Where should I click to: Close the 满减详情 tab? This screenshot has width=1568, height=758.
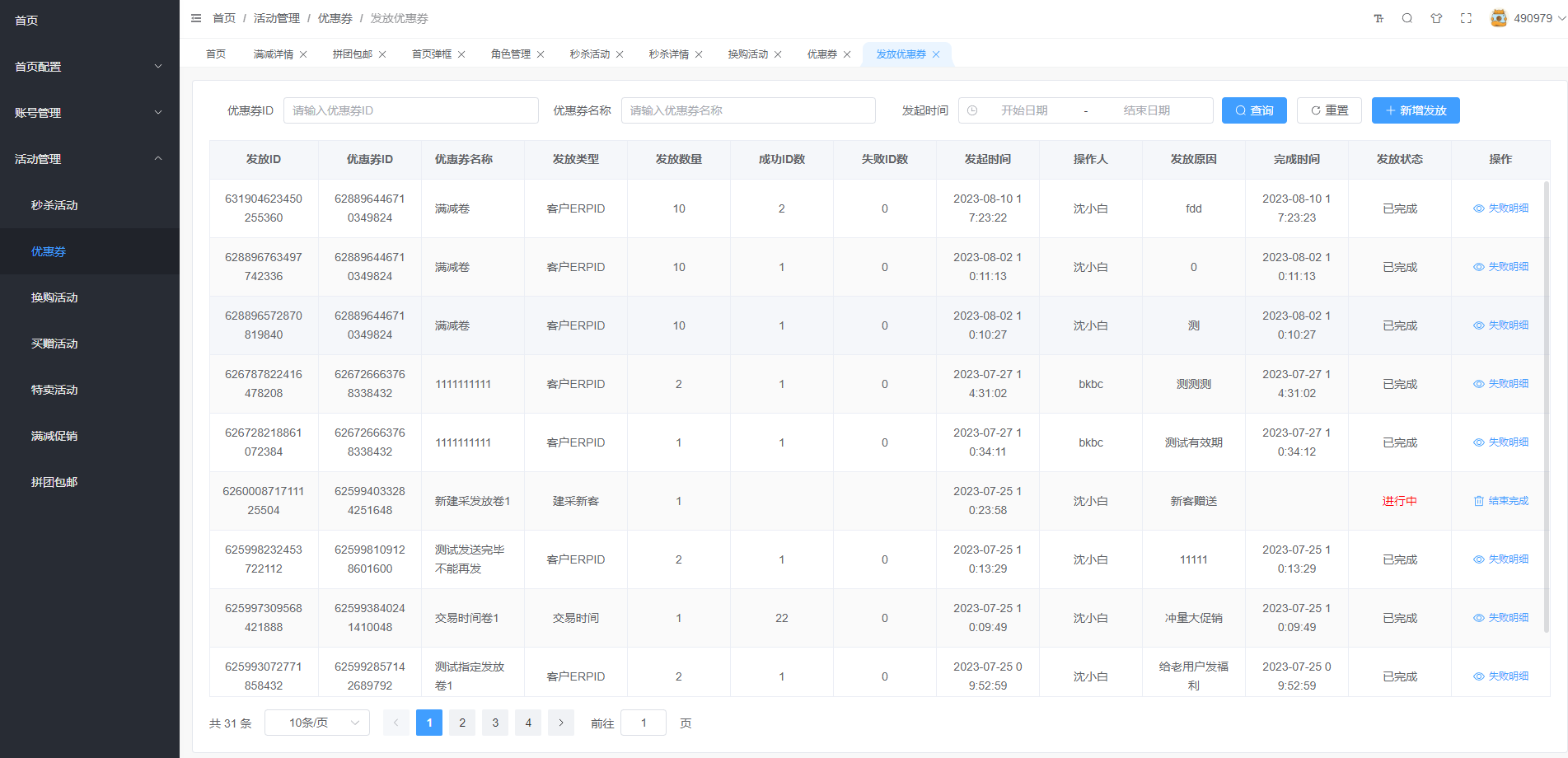(303, 54)
